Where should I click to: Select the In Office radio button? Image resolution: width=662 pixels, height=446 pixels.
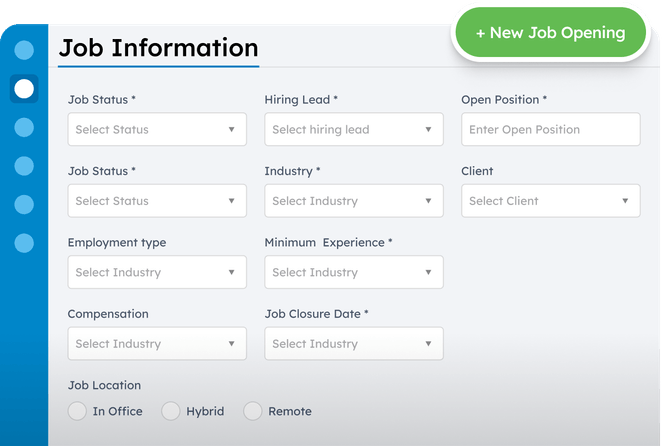coord(77,411)
